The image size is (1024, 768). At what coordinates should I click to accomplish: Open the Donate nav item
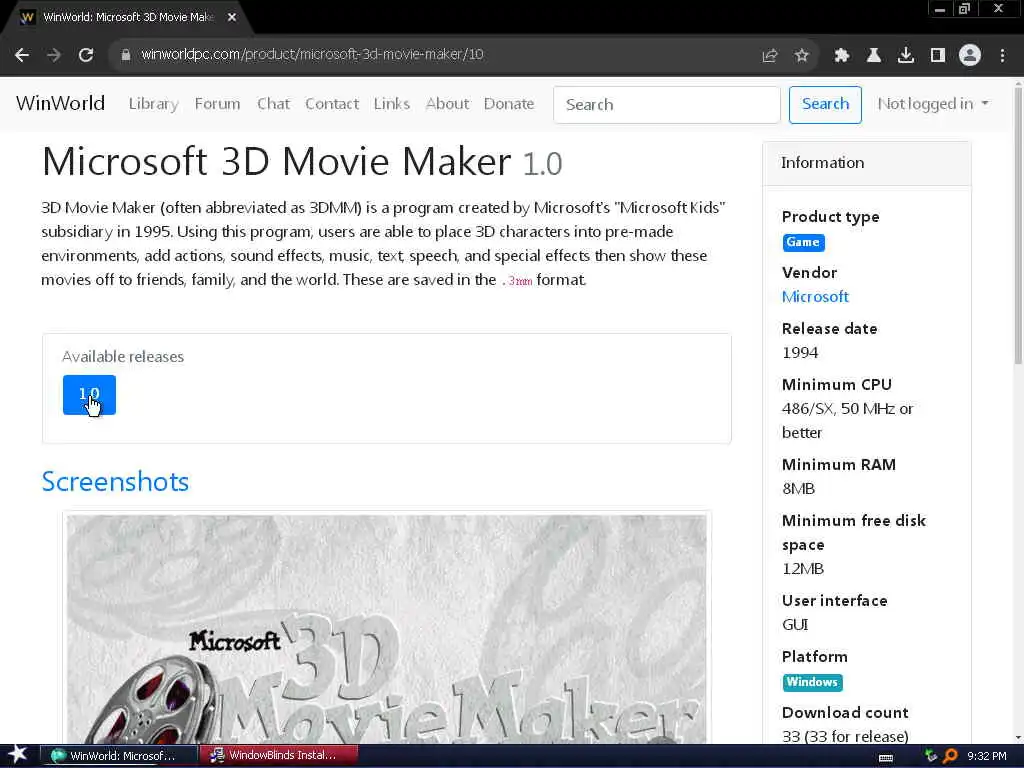click(x=509, y=104)
